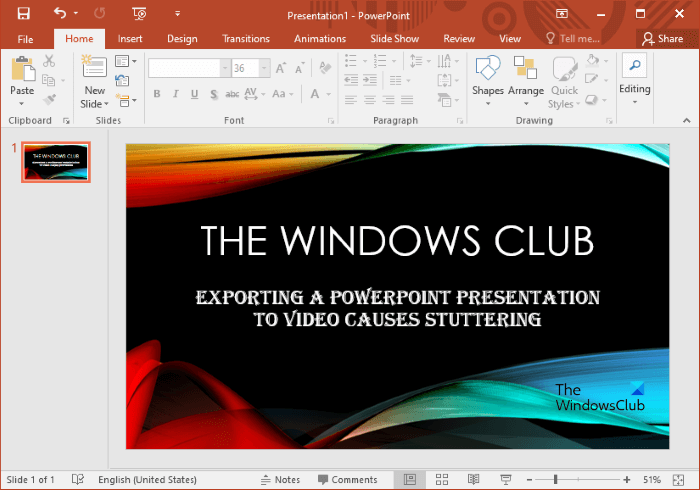This screenshot has height=490, width=700.
Task: Pick the Font Color button
Action: point(315,94)
